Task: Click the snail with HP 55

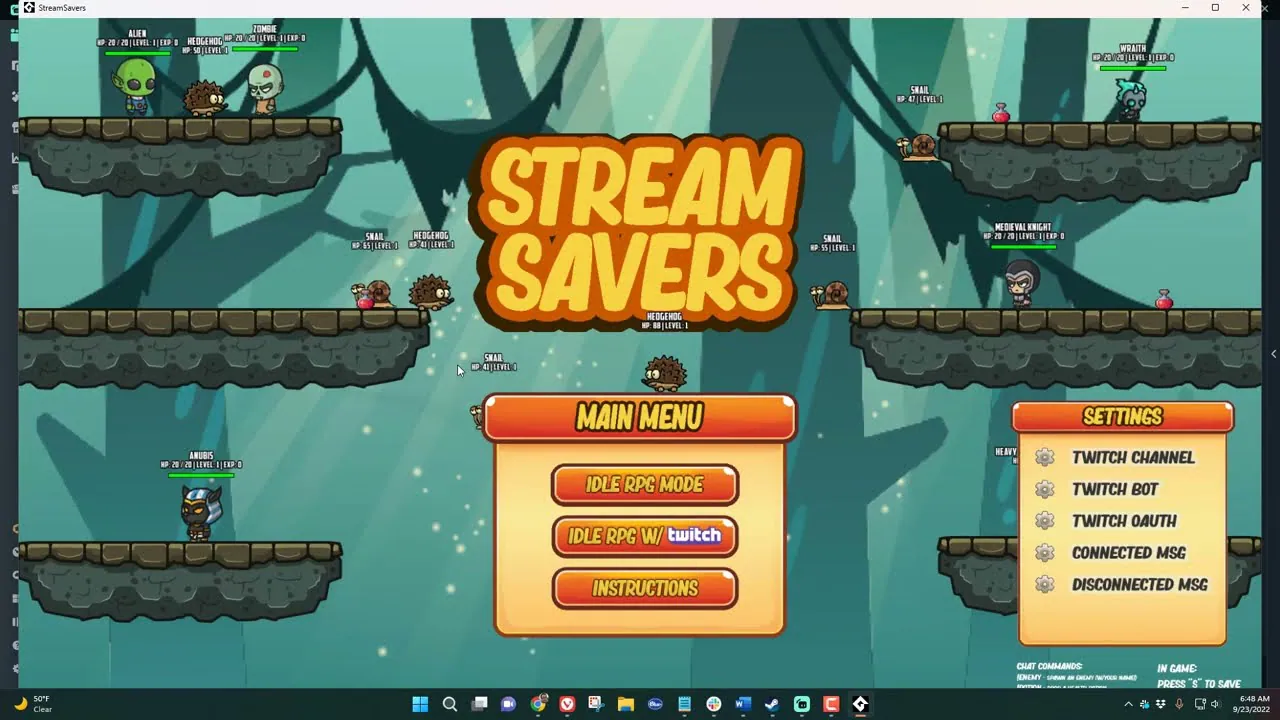Action: (831, 294)
